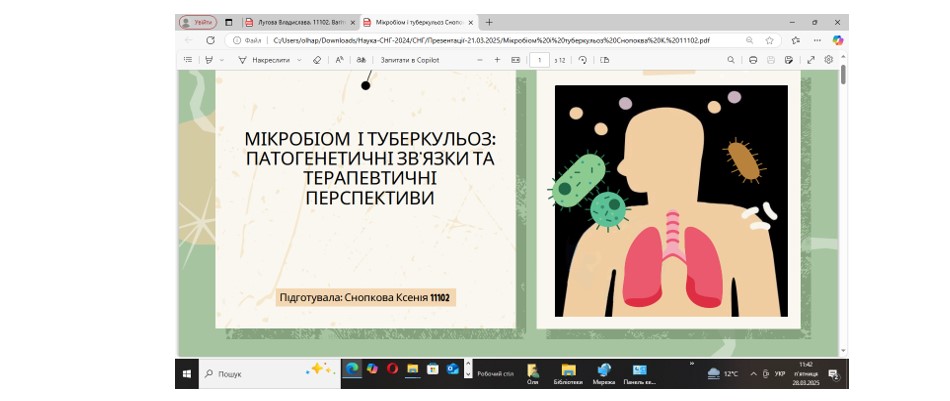The image size is (950, 401).
Task: Open PDF settings gear icon
Action: click(x=828, y=60)
